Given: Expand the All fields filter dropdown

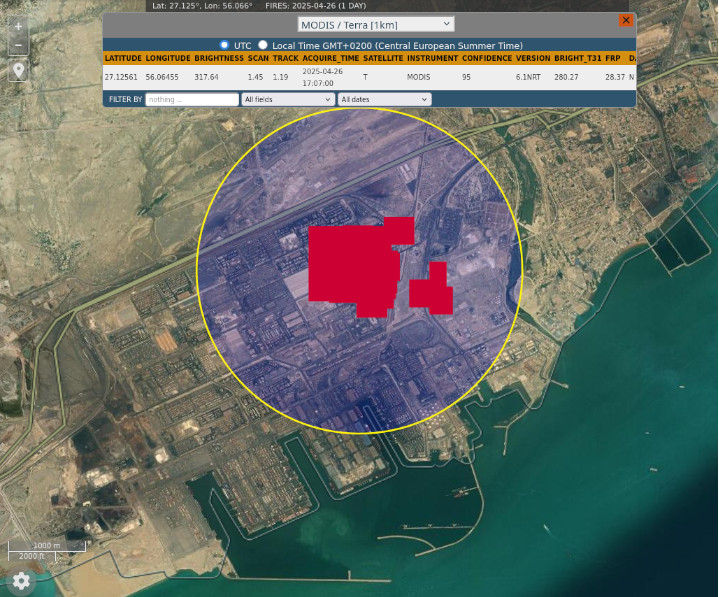Looking at the screenshot, I should pos(288,100).
